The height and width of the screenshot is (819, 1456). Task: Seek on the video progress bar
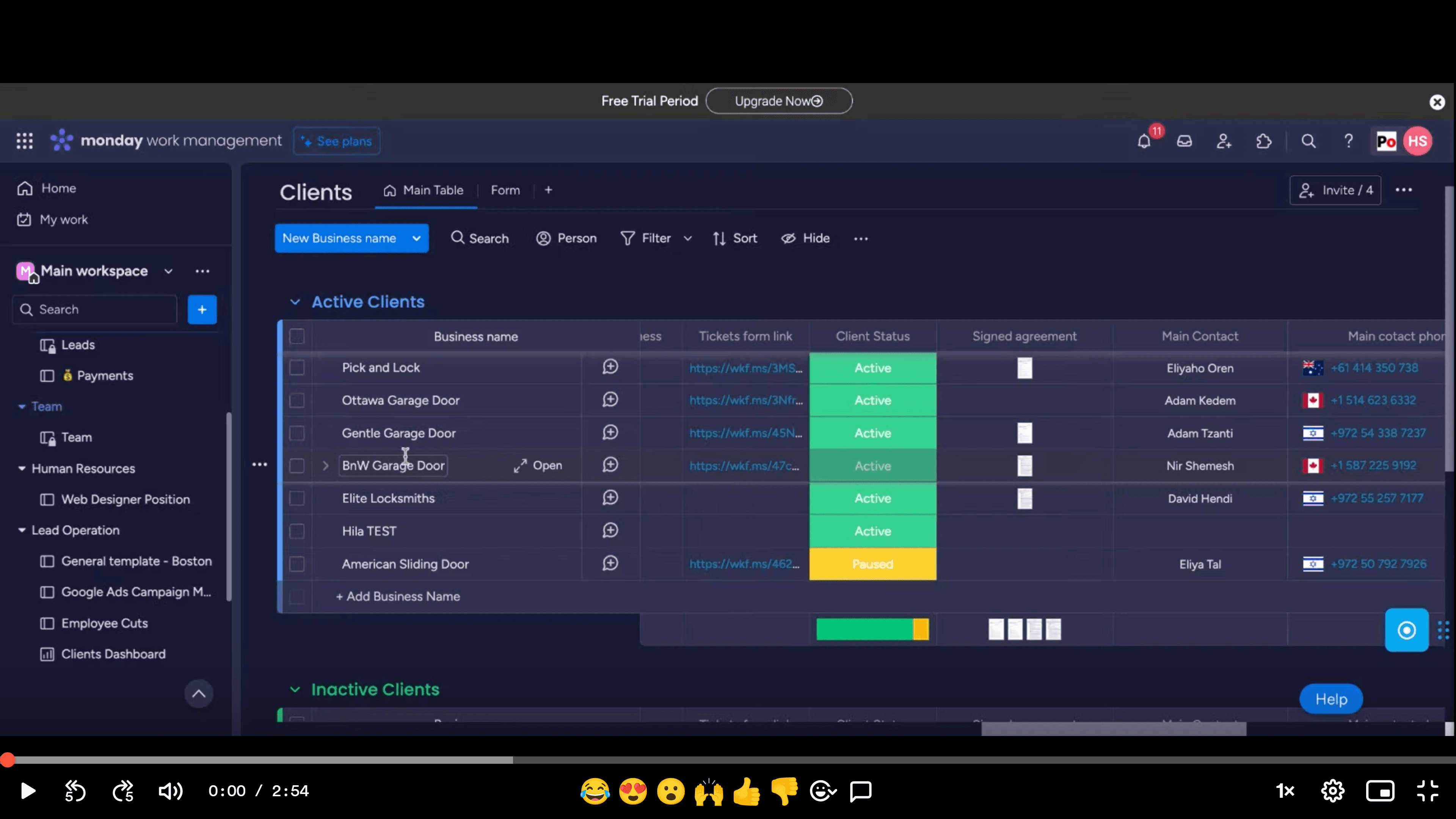tap(728, 760)
